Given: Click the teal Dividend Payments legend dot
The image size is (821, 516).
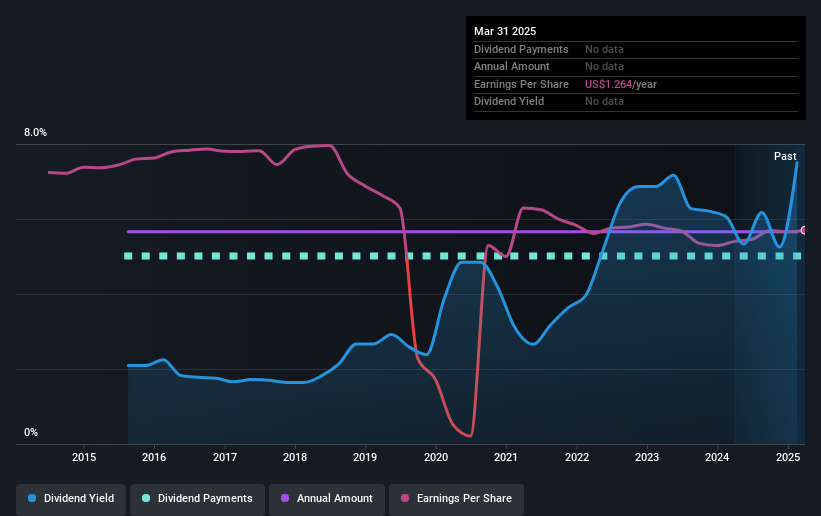Looking at the screenshot, I should (146, 498).
